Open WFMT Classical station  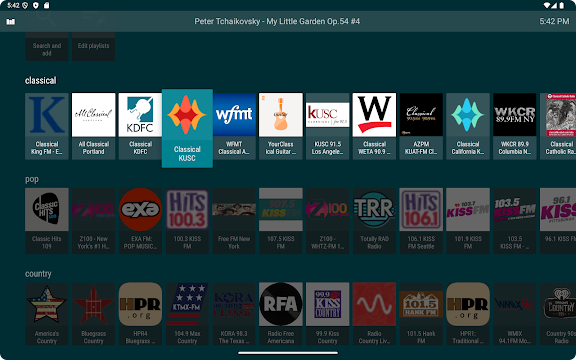coord(234,126)
